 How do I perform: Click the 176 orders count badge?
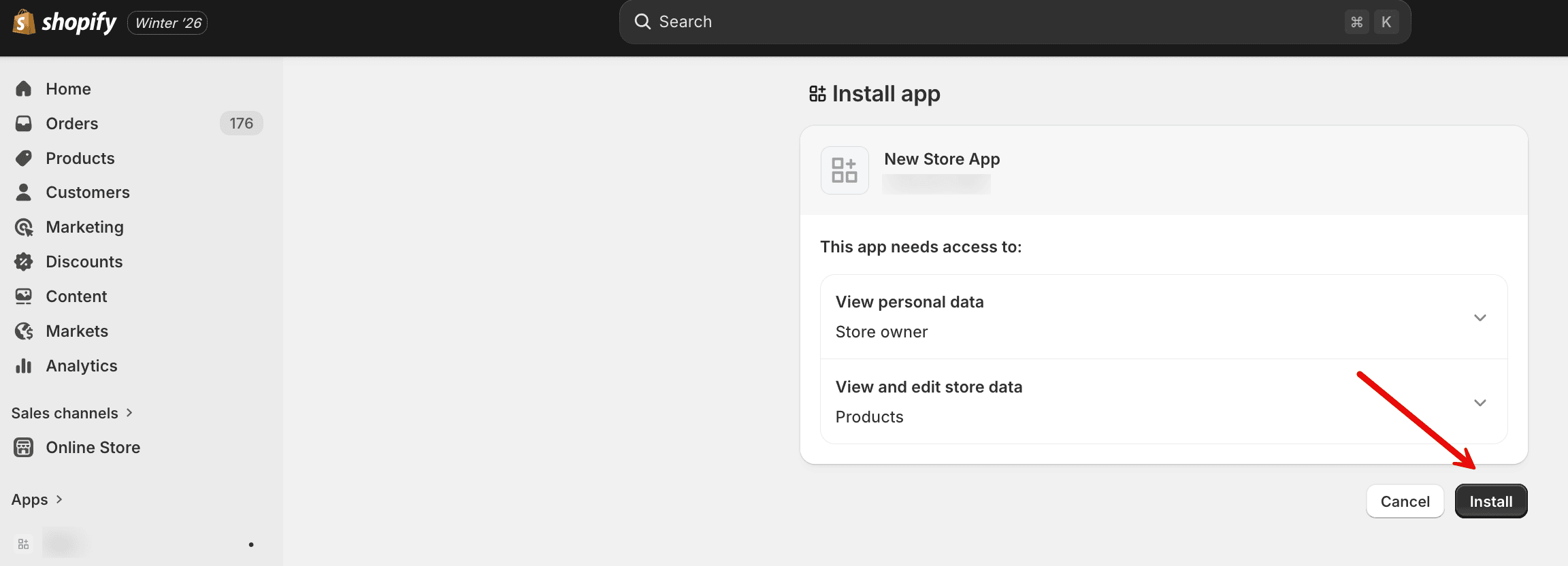242,123
